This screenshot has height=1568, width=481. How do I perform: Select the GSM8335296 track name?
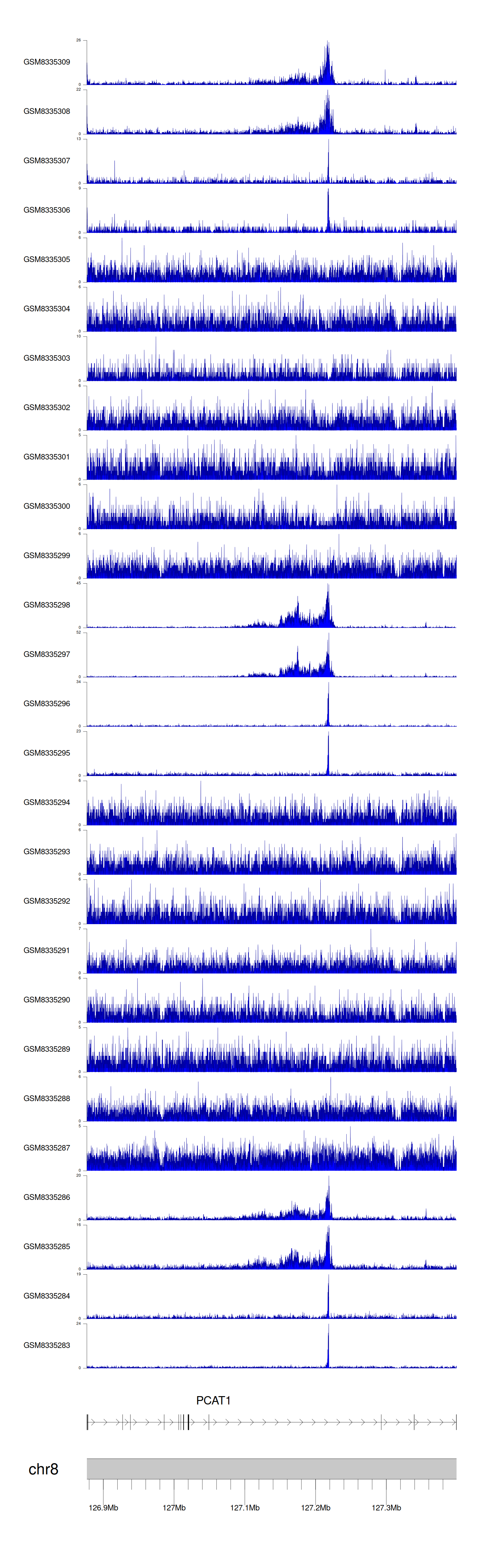(x=46, y=704)
